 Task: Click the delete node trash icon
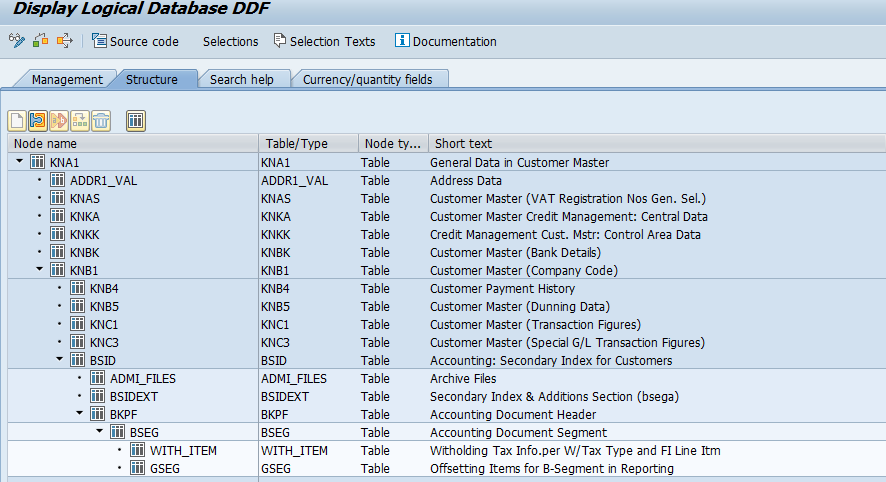point(101,121)
